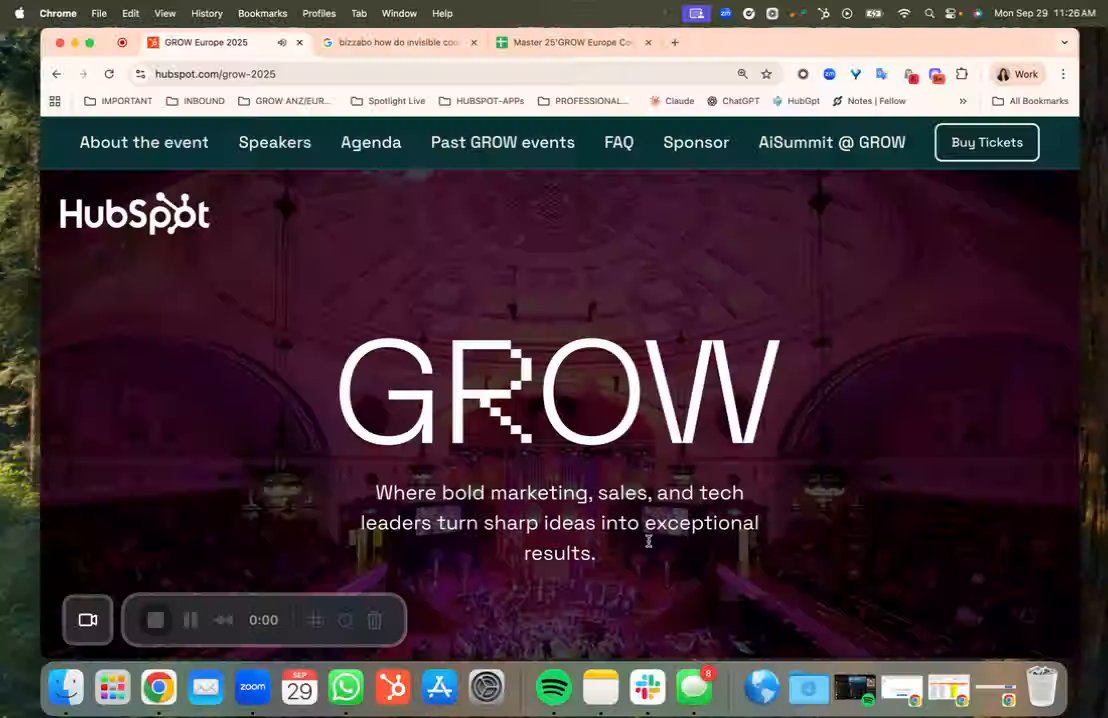
Task: Open the Claude bookmark
Action: click(672, 101)
